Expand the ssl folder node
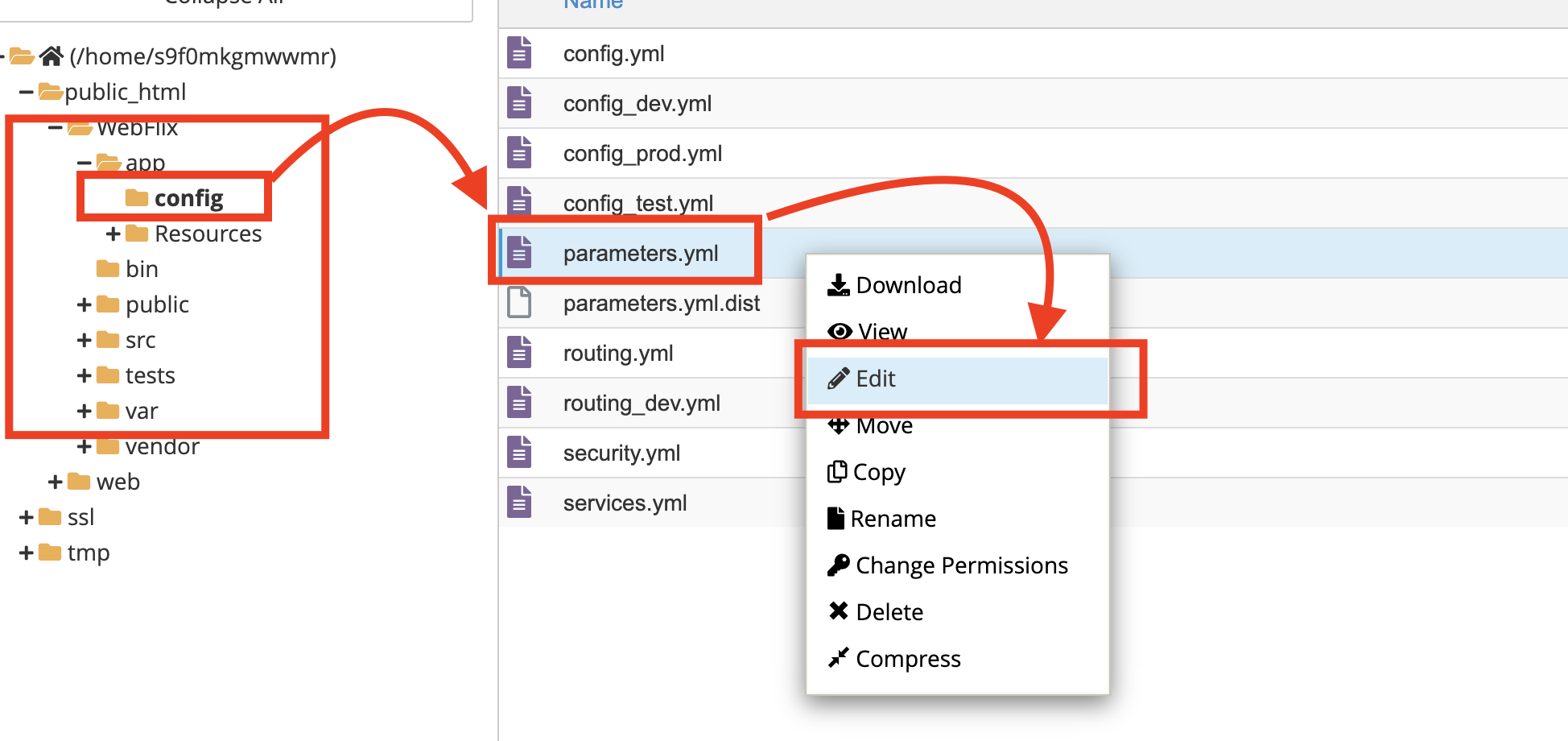 click(26, 517)
